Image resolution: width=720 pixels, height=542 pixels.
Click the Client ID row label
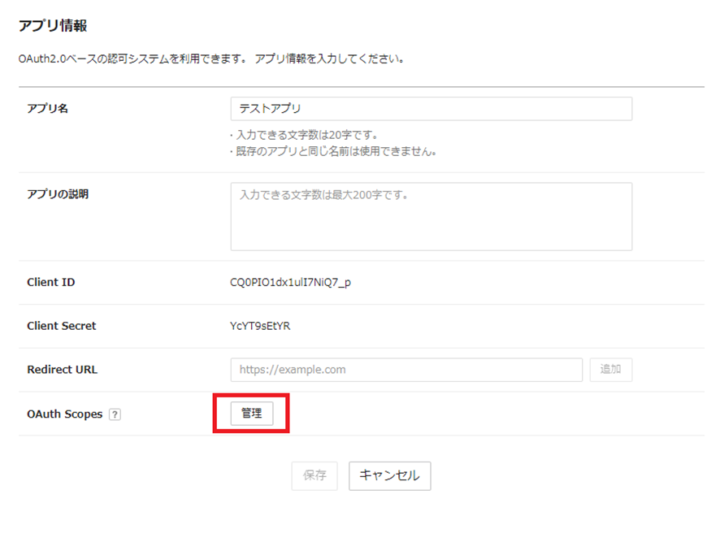pos(51,282)
